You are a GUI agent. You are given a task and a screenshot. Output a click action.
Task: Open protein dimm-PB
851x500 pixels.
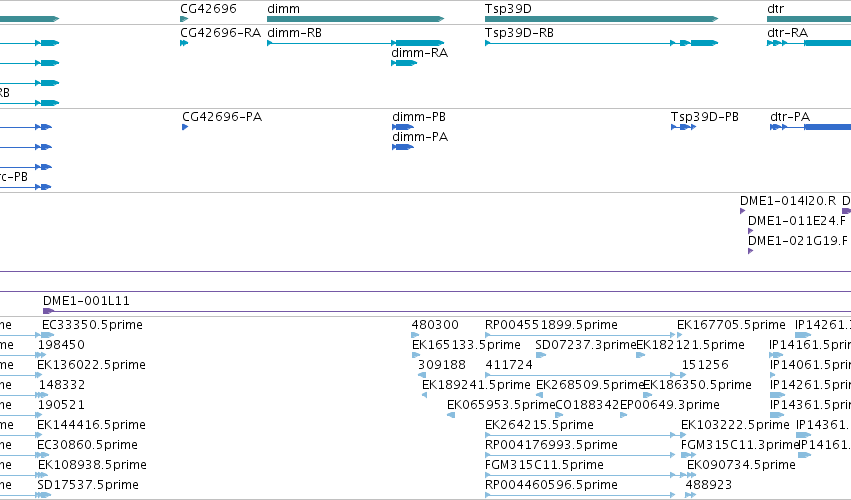pyautogui.click(x=419, y=117)
